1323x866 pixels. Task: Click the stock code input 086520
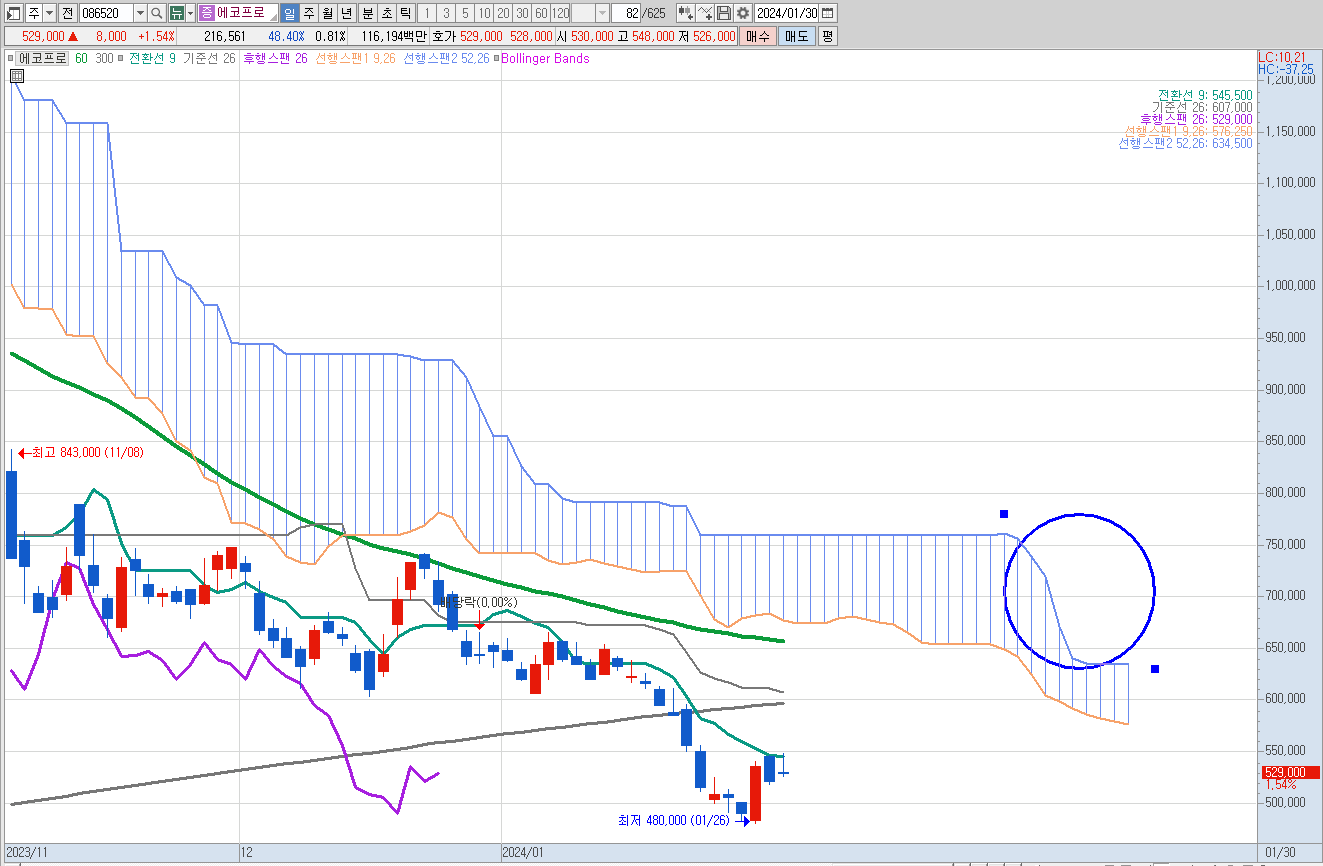coord(106,13)
